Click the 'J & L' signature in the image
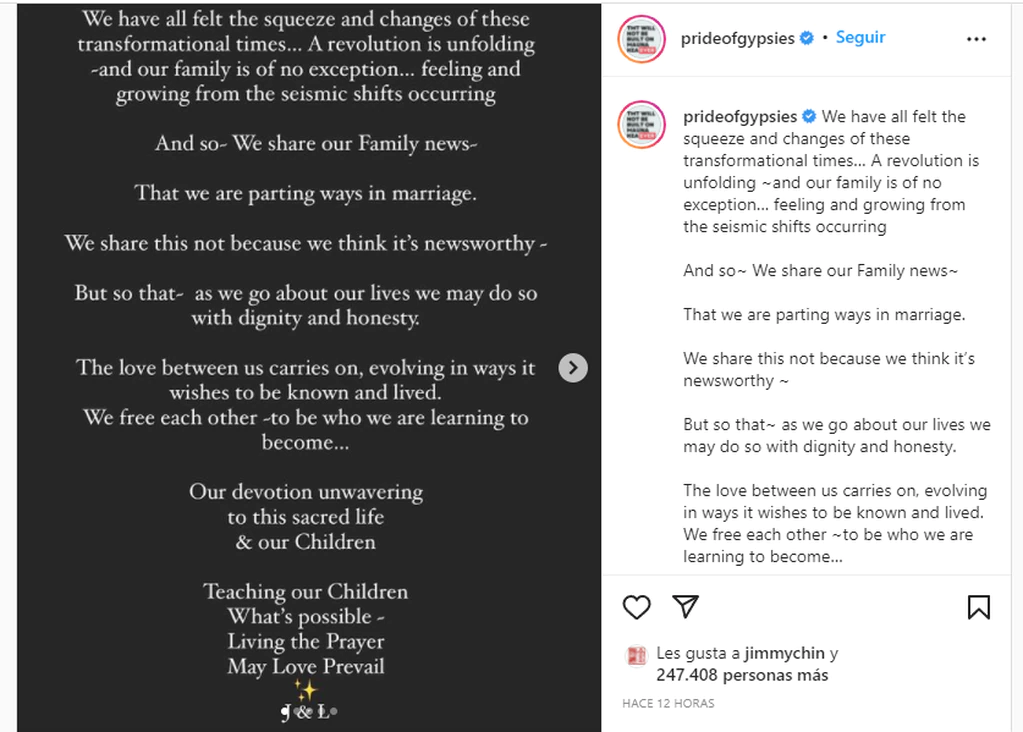The height and width of the screenshot is (732, 1023). 306,712
